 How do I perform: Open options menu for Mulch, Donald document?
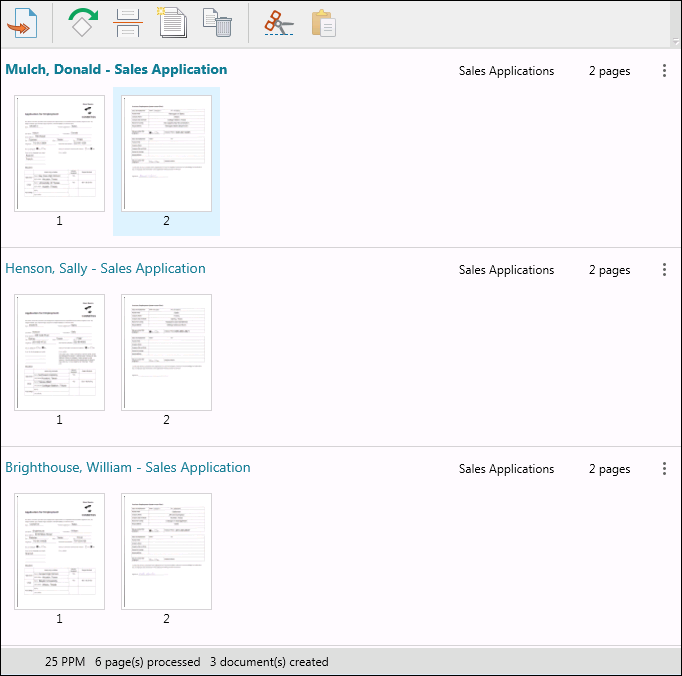(665, 71)
